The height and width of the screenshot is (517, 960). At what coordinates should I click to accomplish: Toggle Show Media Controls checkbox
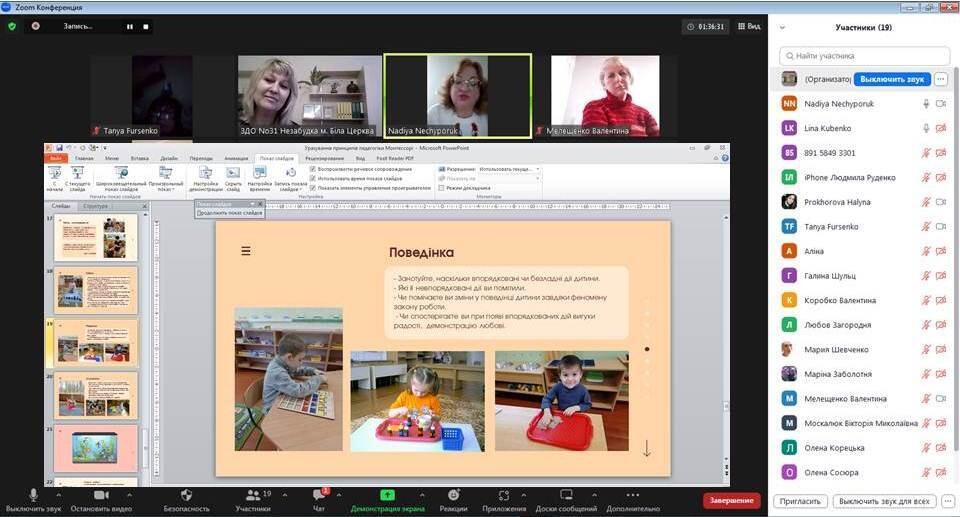[x=313, y=188]
